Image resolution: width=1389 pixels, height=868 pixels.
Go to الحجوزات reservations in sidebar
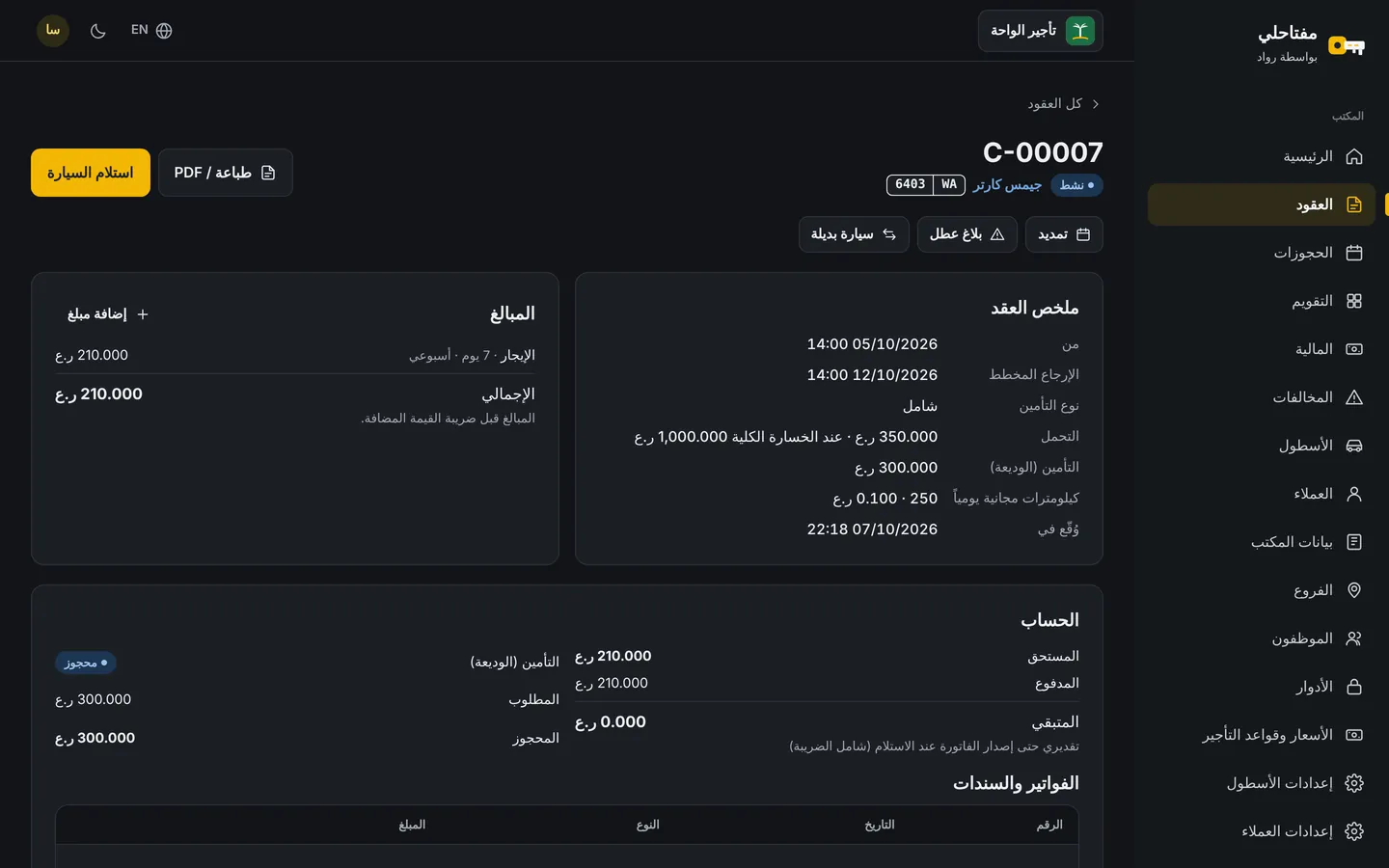[x=1262, y=253]
